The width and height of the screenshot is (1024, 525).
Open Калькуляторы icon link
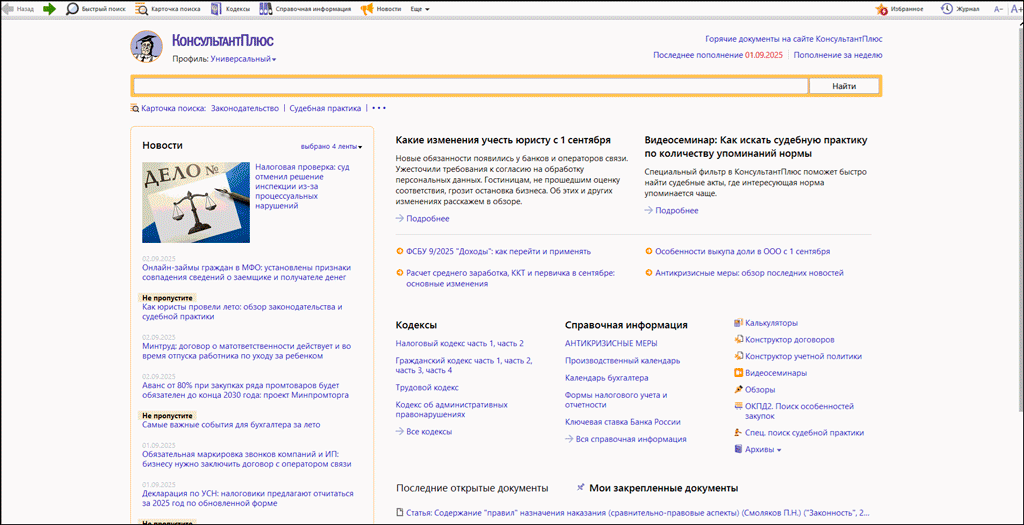pos(739,323)
